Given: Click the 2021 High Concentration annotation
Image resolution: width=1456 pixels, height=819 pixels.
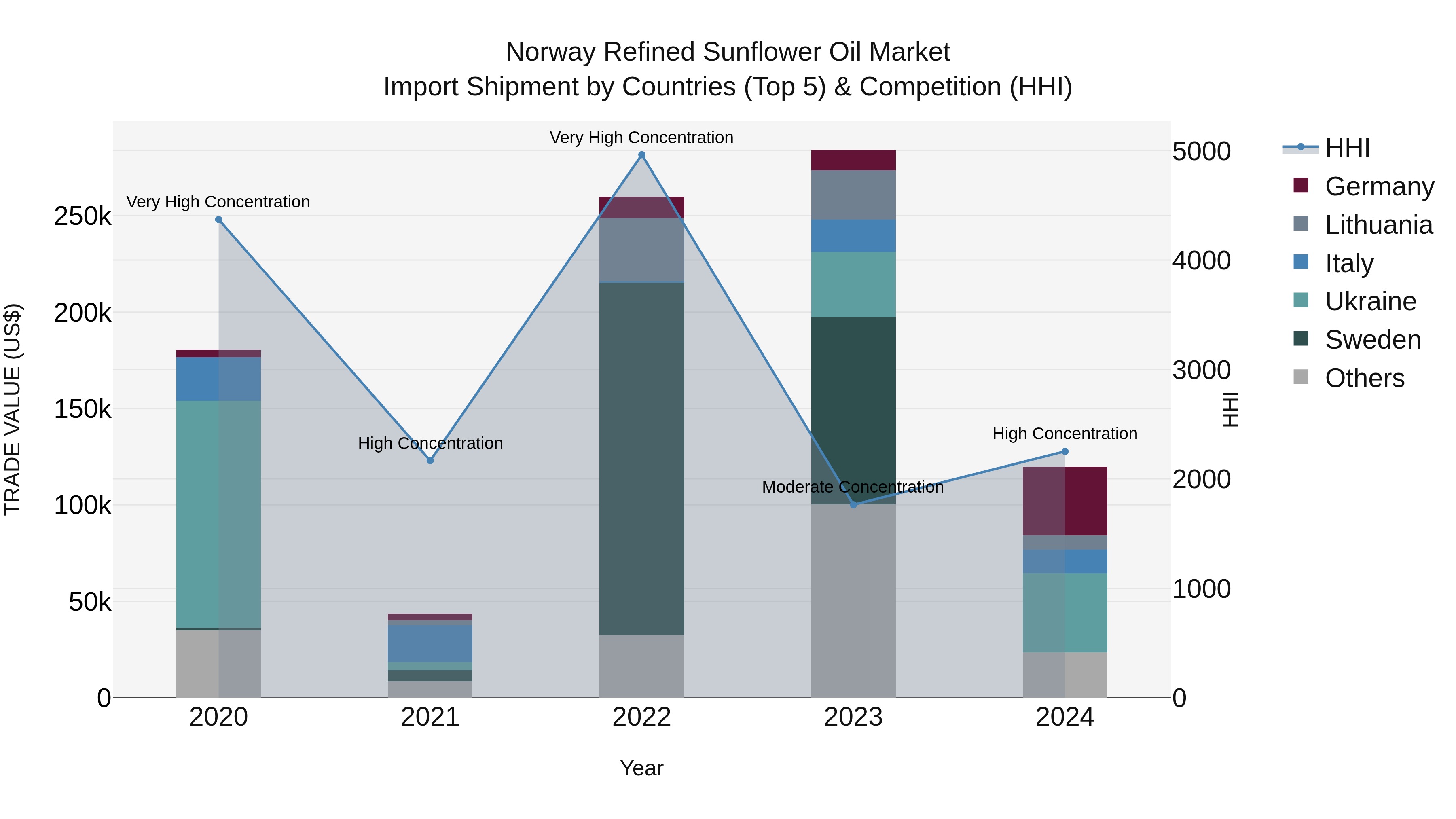Looking at the screenshot, I should 430,443.
